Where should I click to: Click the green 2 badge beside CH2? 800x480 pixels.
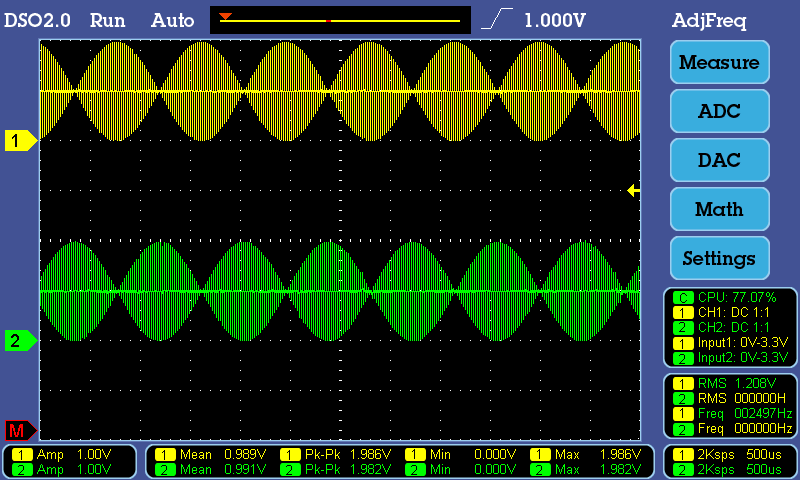pos(683,328)
